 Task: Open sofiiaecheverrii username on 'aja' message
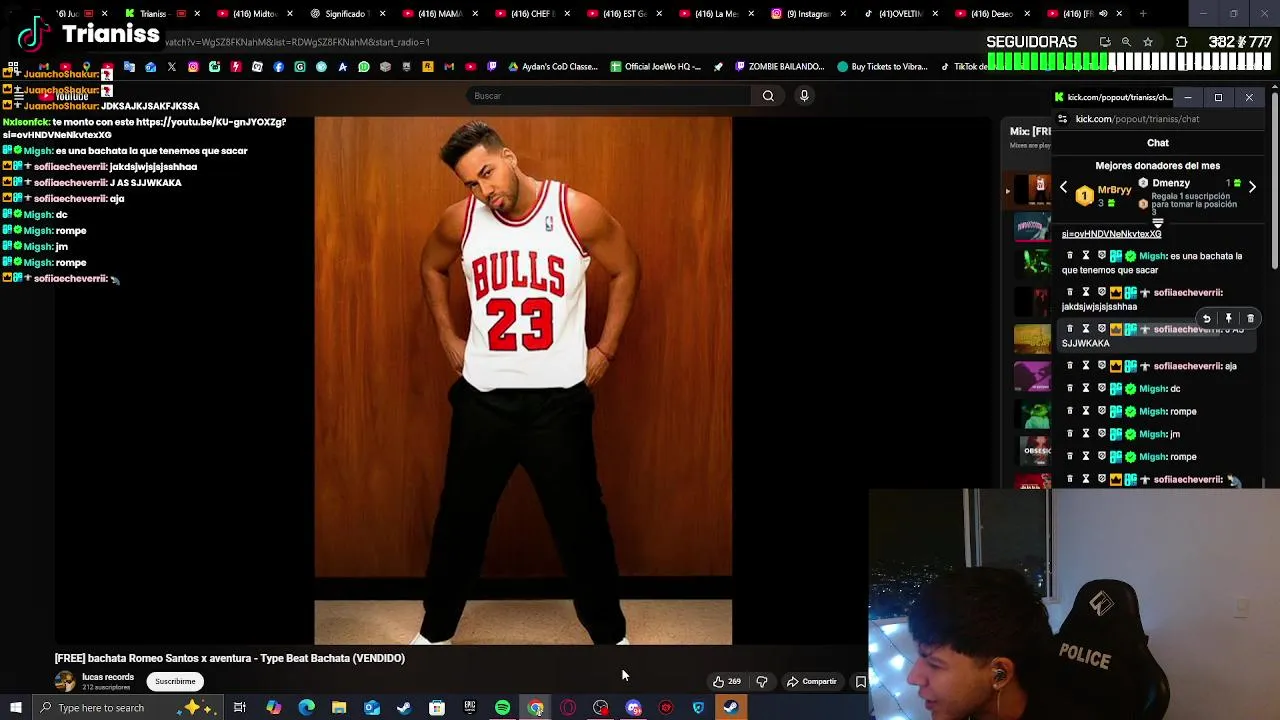click(x=1187, y=366)
